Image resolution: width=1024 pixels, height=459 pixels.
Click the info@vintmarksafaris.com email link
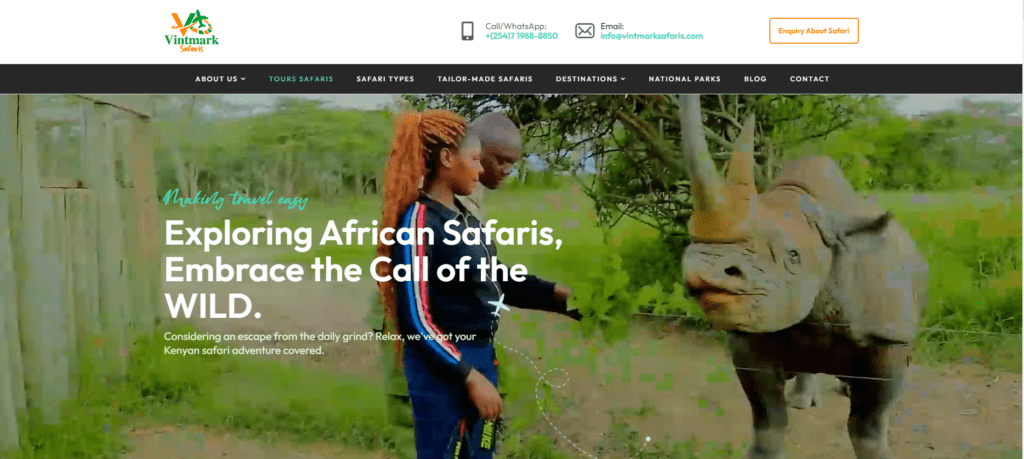click(x=652, y=36)
